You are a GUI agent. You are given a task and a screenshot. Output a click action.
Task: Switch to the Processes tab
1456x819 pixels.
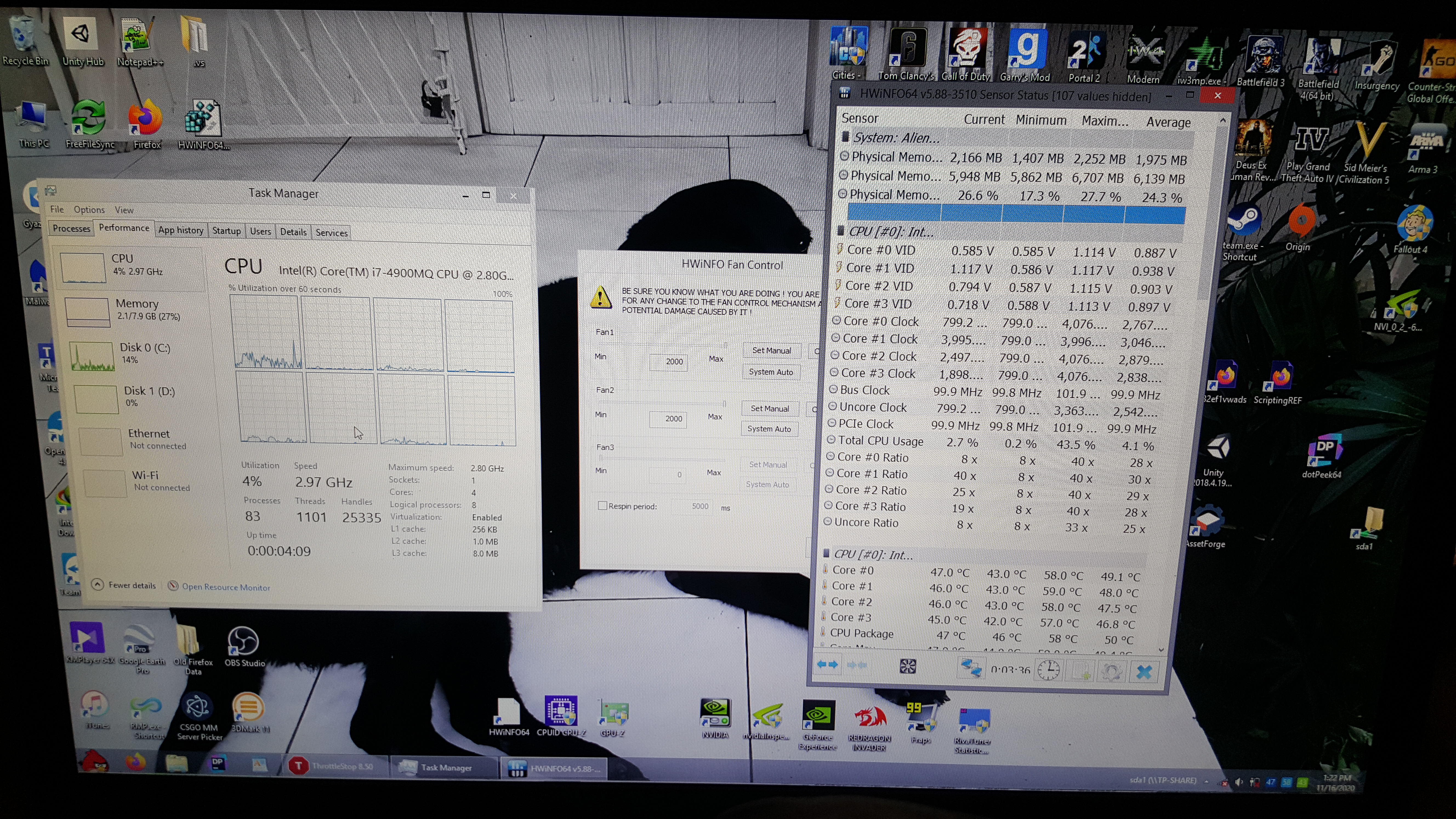[71, 228]
